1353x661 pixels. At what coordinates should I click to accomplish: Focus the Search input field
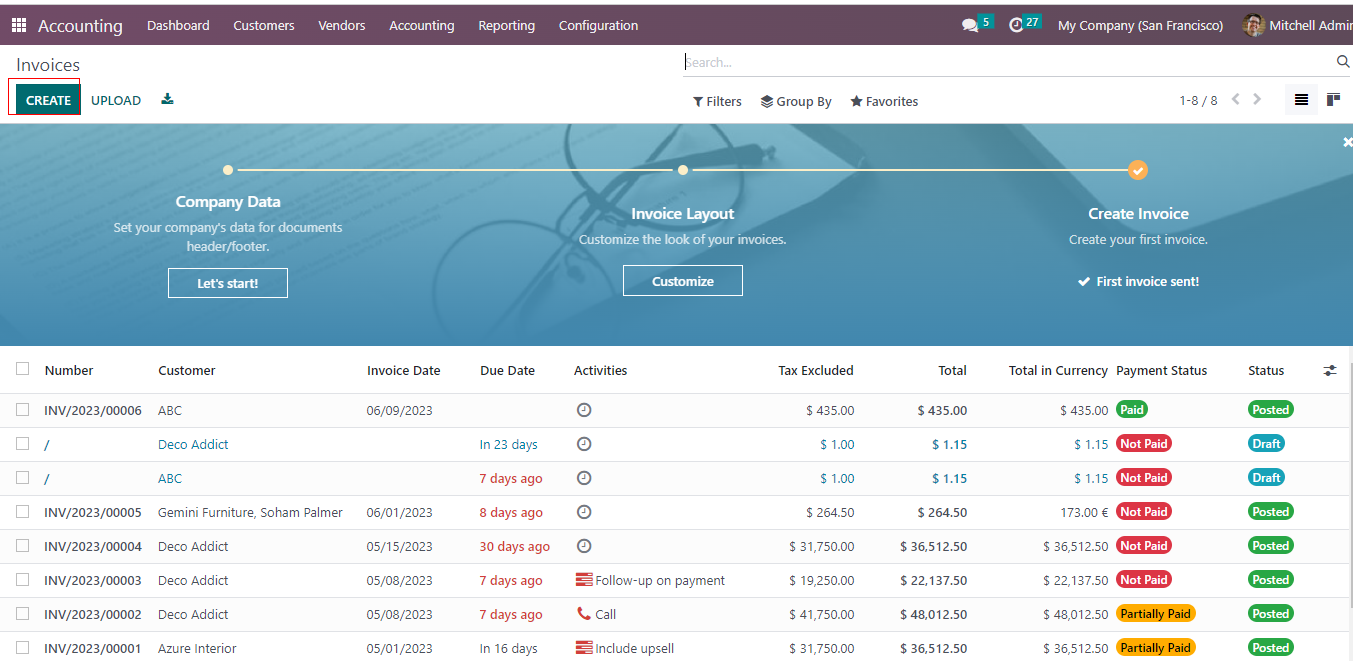pos(1005,62)
